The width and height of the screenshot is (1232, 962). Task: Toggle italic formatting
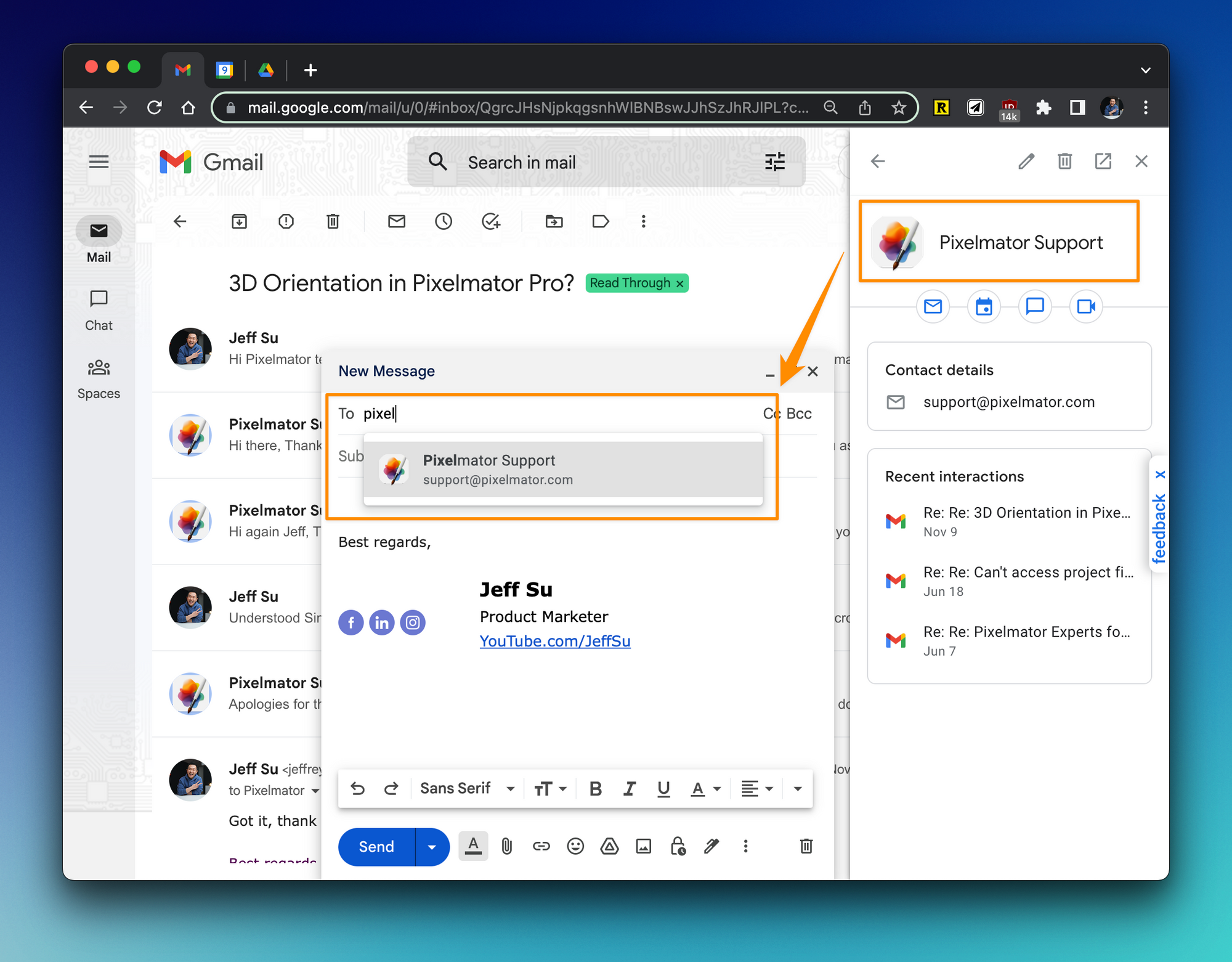point(629,789)
